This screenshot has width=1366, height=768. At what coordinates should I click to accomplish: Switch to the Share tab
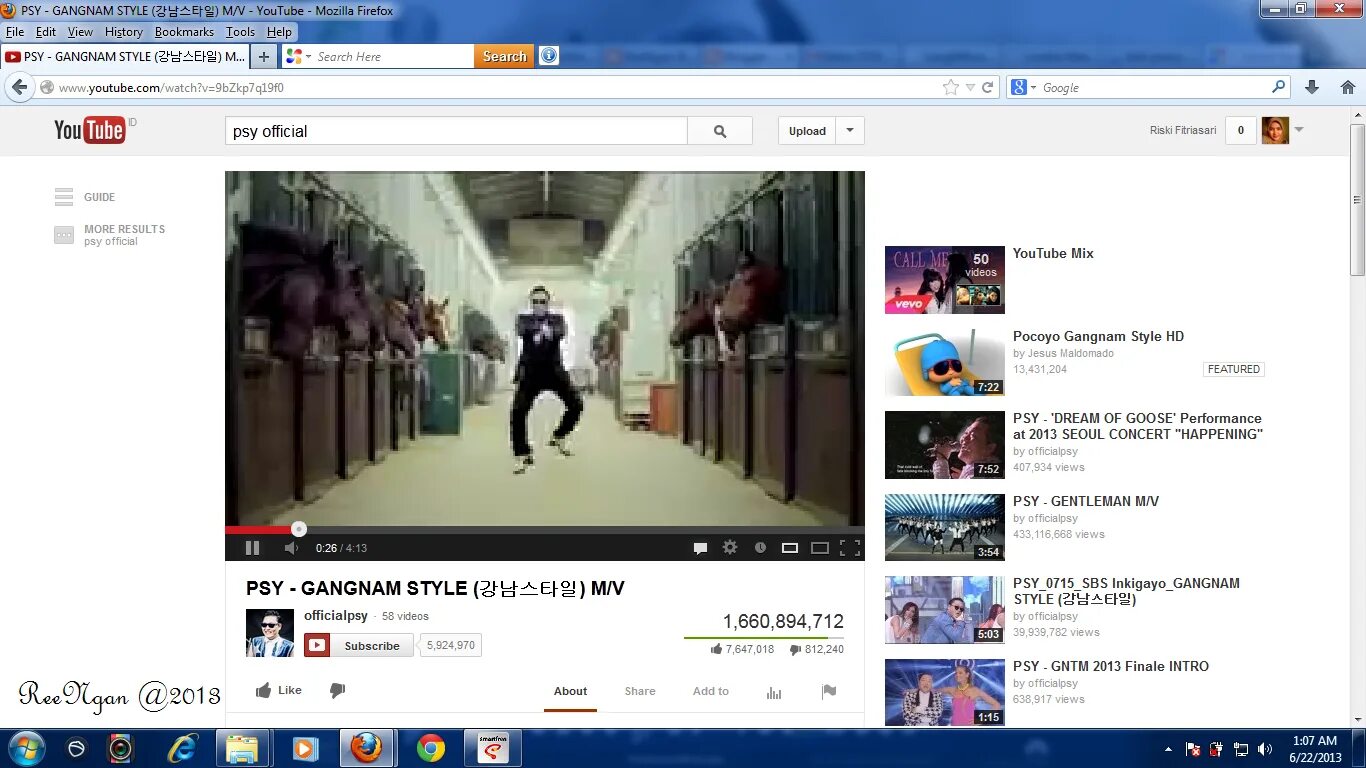point(639,690)
